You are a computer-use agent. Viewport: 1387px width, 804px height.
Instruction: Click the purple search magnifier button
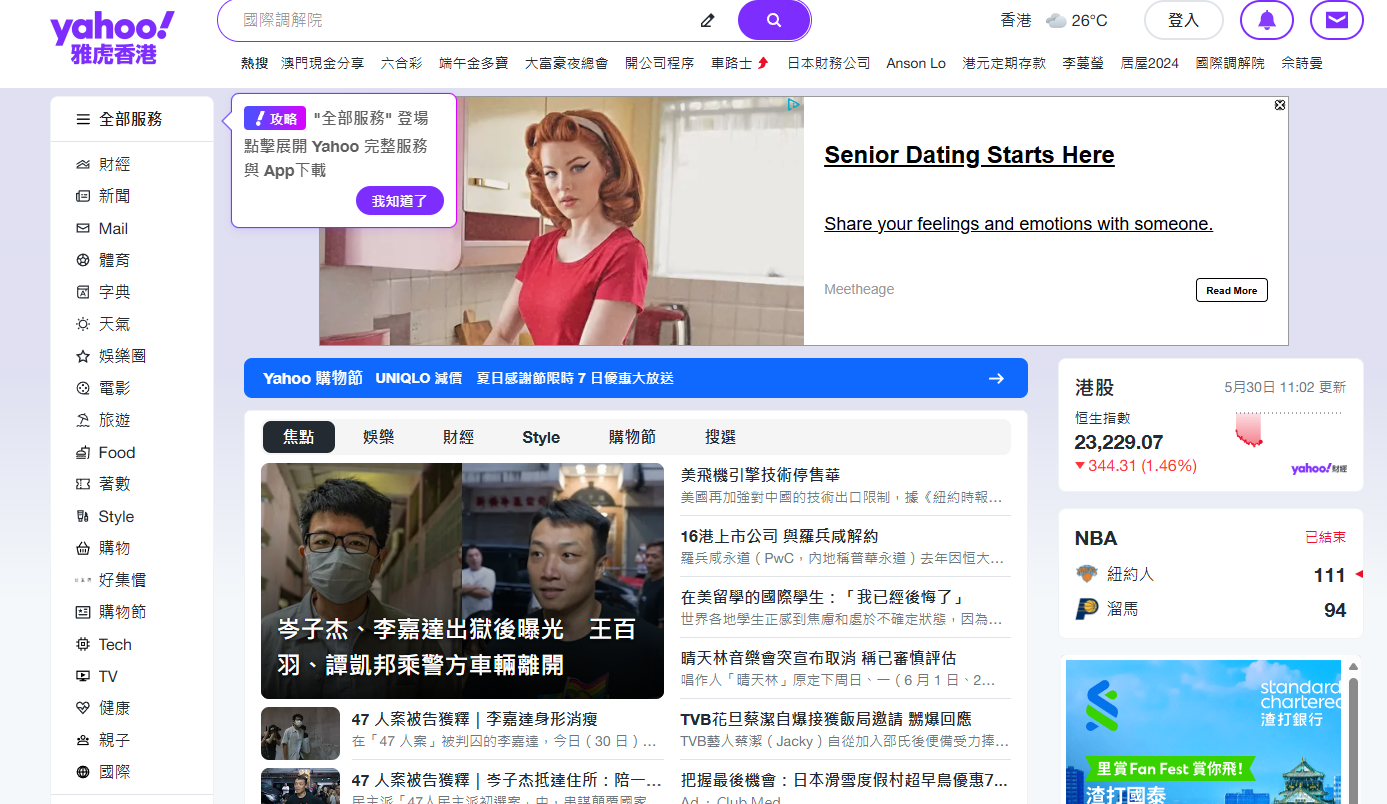click(773, 20)
